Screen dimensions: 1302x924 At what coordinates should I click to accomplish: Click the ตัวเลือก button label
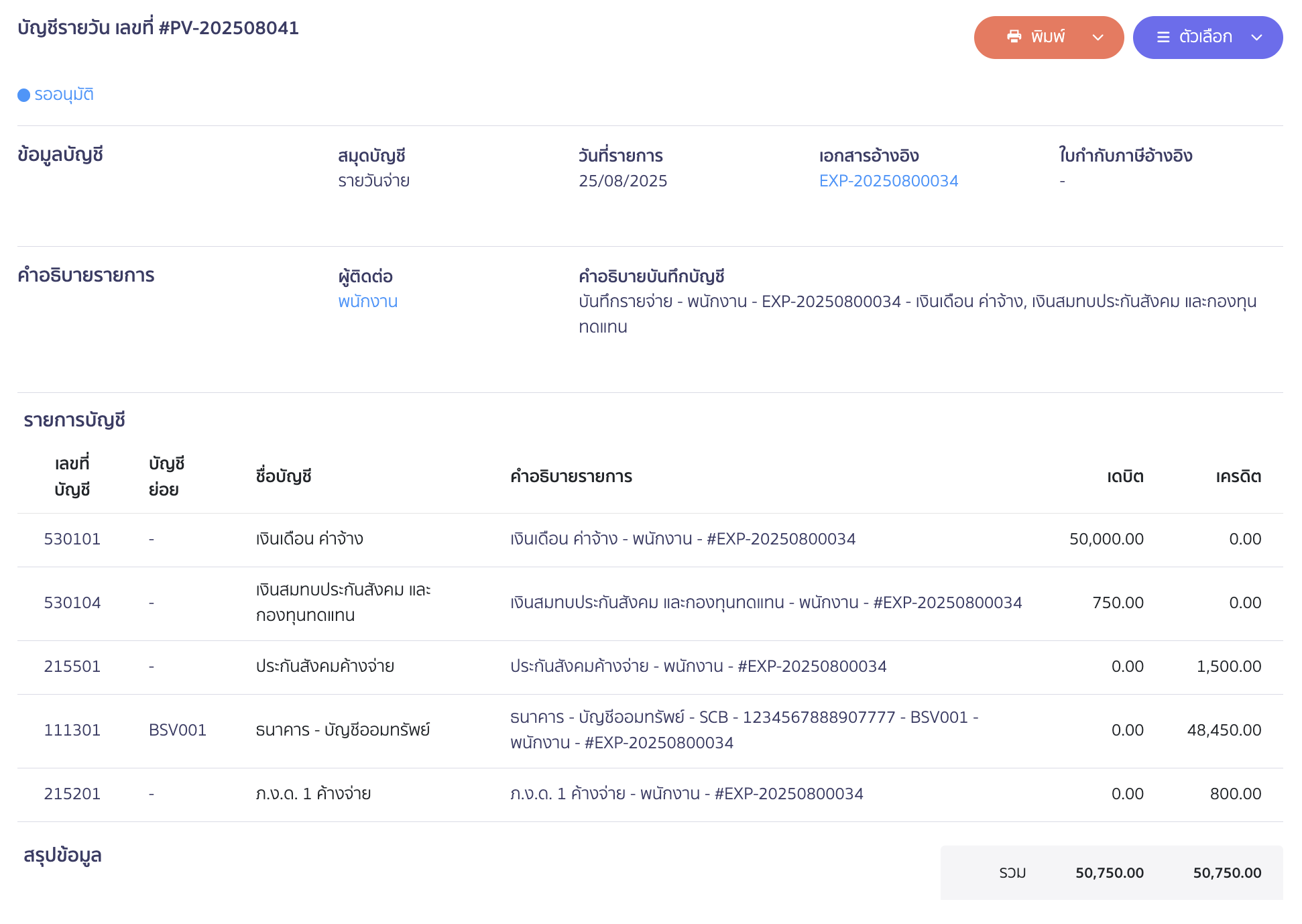pos(1205,37)
